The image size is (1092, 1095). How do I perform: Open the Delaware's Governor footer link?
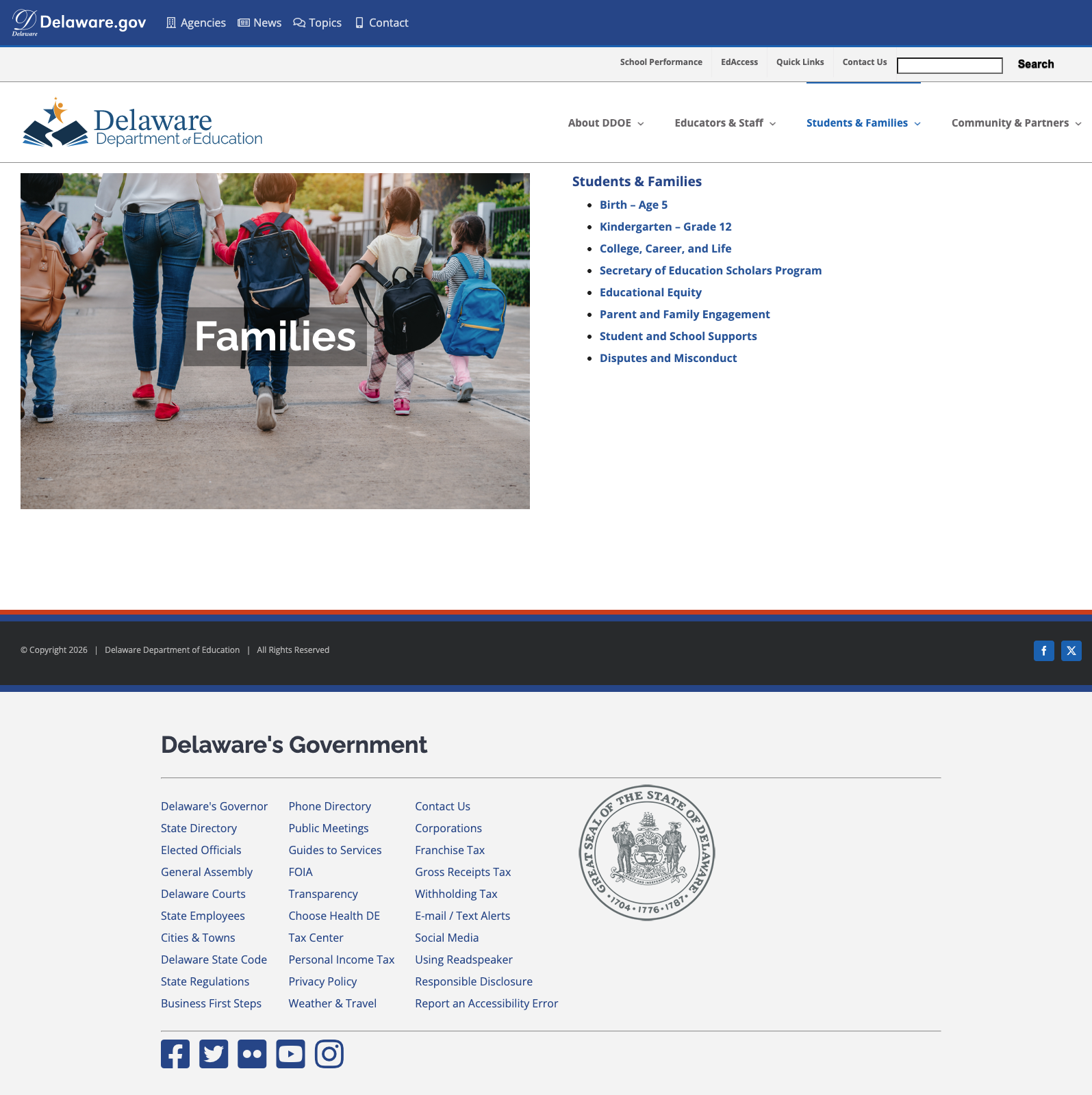click(214, 806)
